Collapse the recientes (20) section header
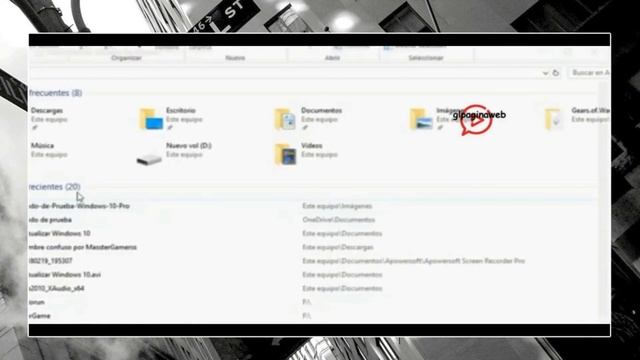The image size is (640, 360). tap(55, 187)
